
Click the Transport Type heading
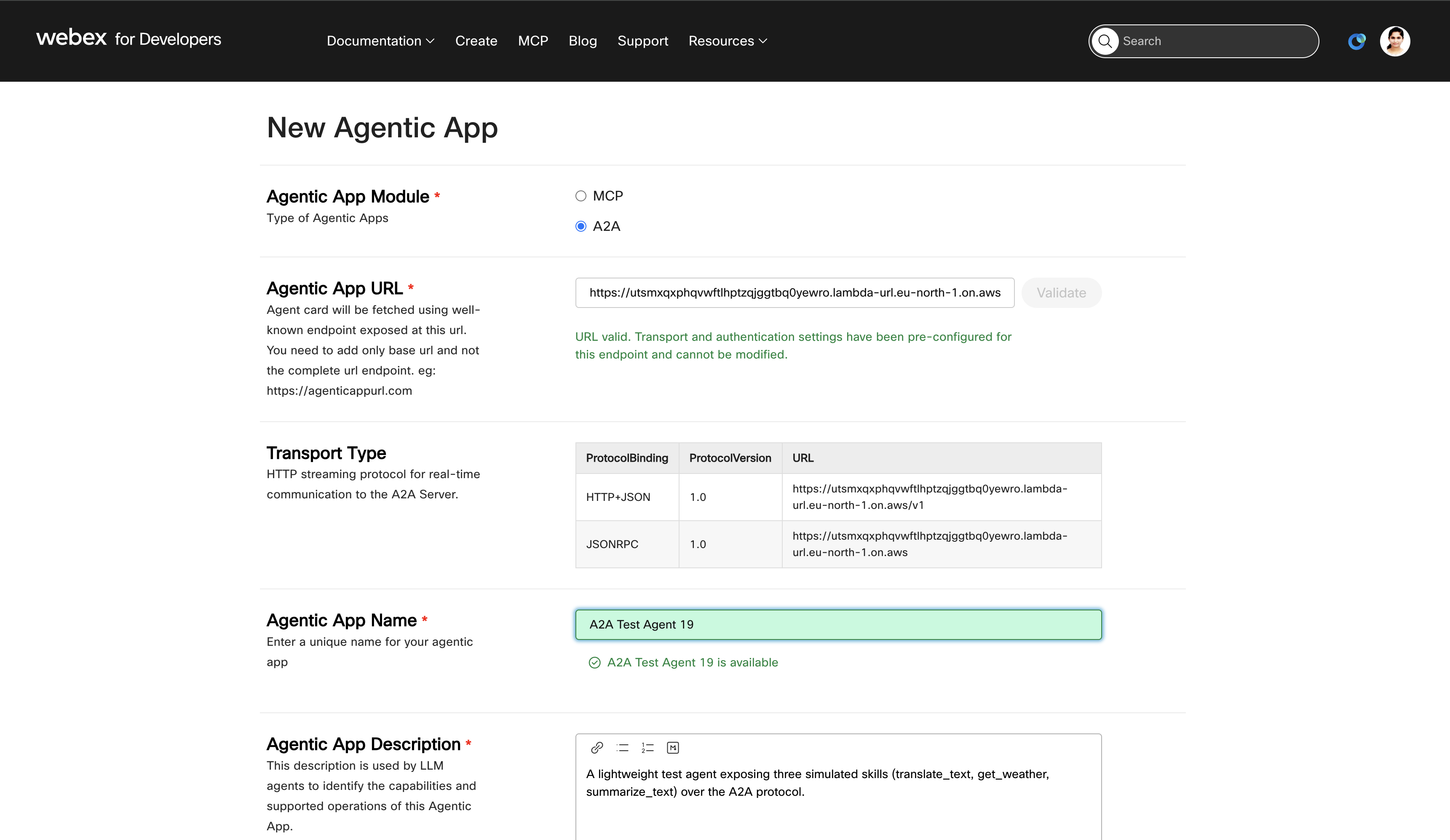coord(326,453)
